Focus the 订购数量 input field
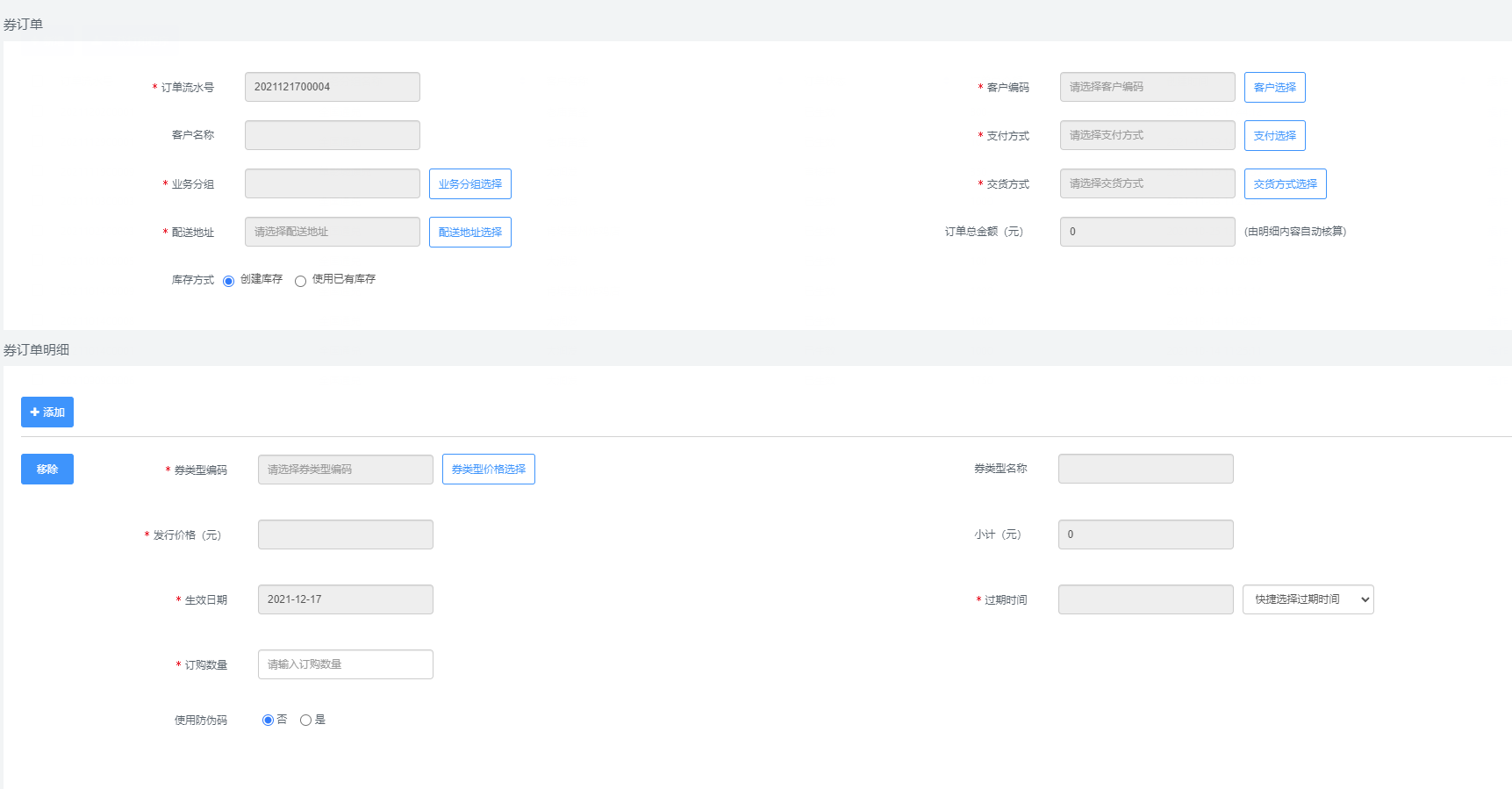 (x=345, y=664)
